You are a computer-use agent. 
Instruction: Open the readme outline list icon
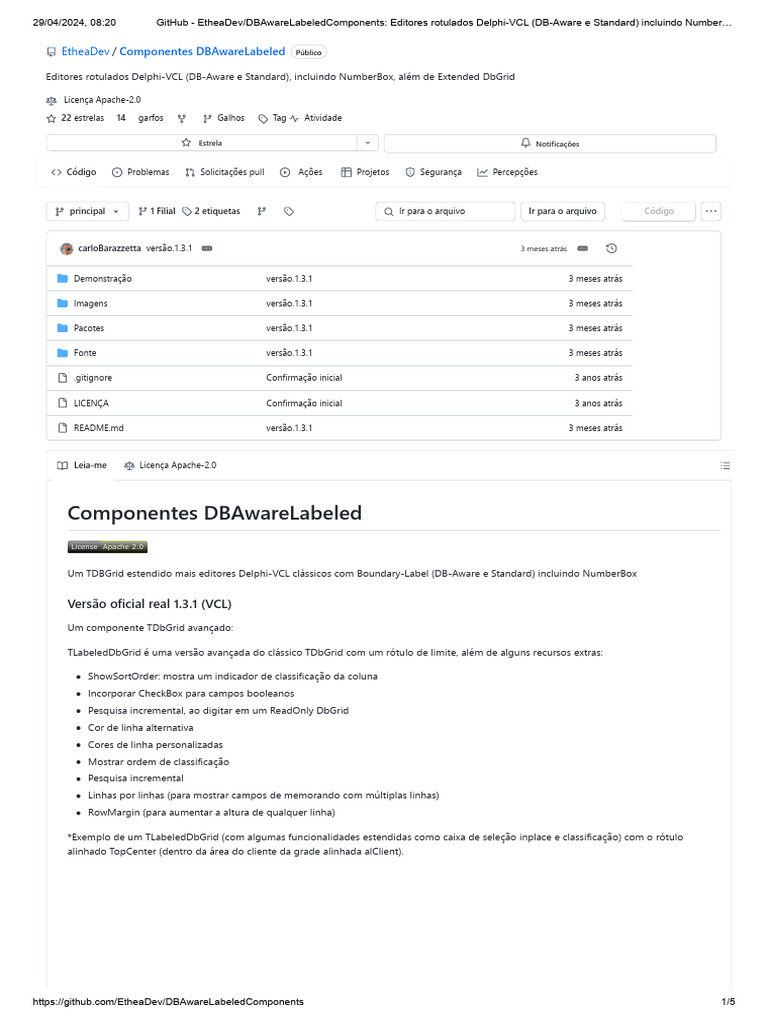pyautogui.click(x=725, y=466)
